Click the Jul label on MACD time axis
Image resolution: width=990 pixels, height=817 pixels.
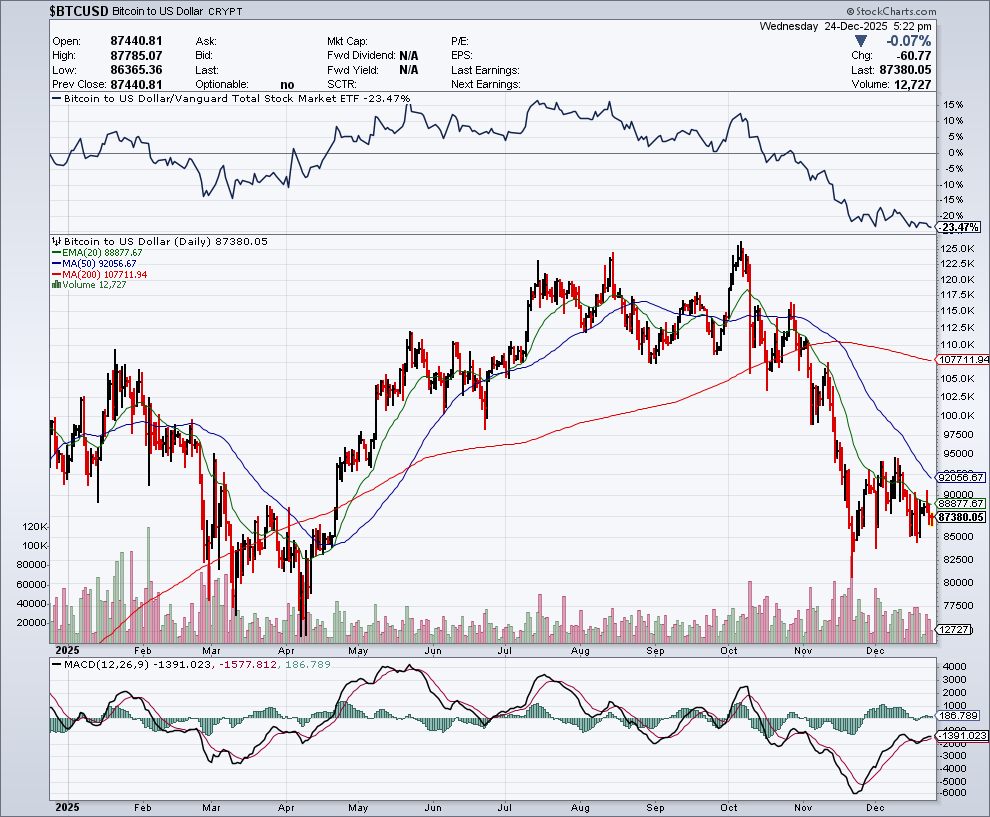pyautogui.click(x=506, y=805)
